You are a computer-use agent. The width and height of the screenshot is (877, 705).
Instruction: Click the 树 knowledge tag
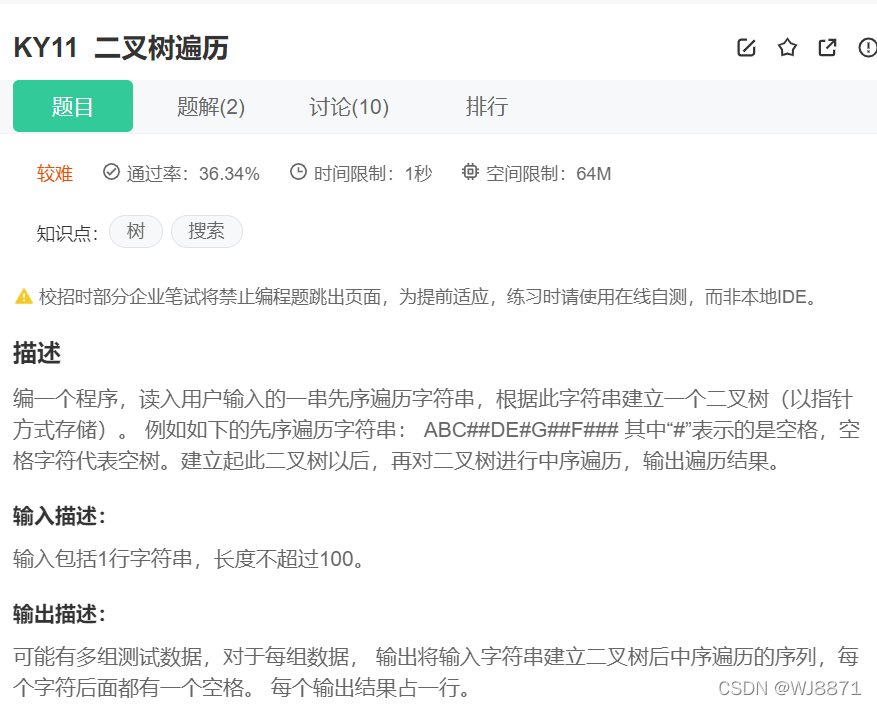(x=136, y=231)
